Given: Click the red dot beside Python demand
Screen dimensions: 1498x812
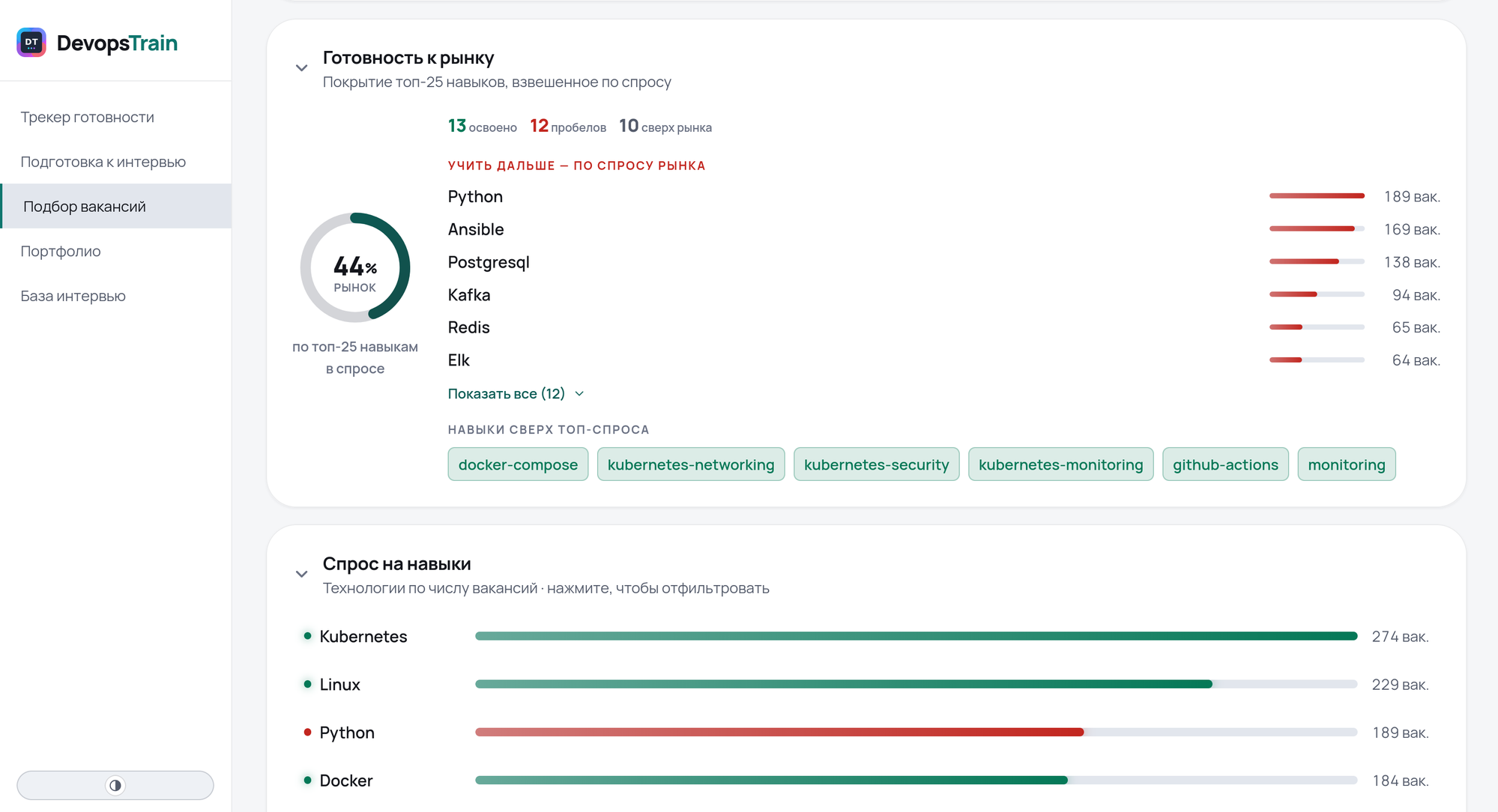Looking at the screenshot, I should coord(307,732).
